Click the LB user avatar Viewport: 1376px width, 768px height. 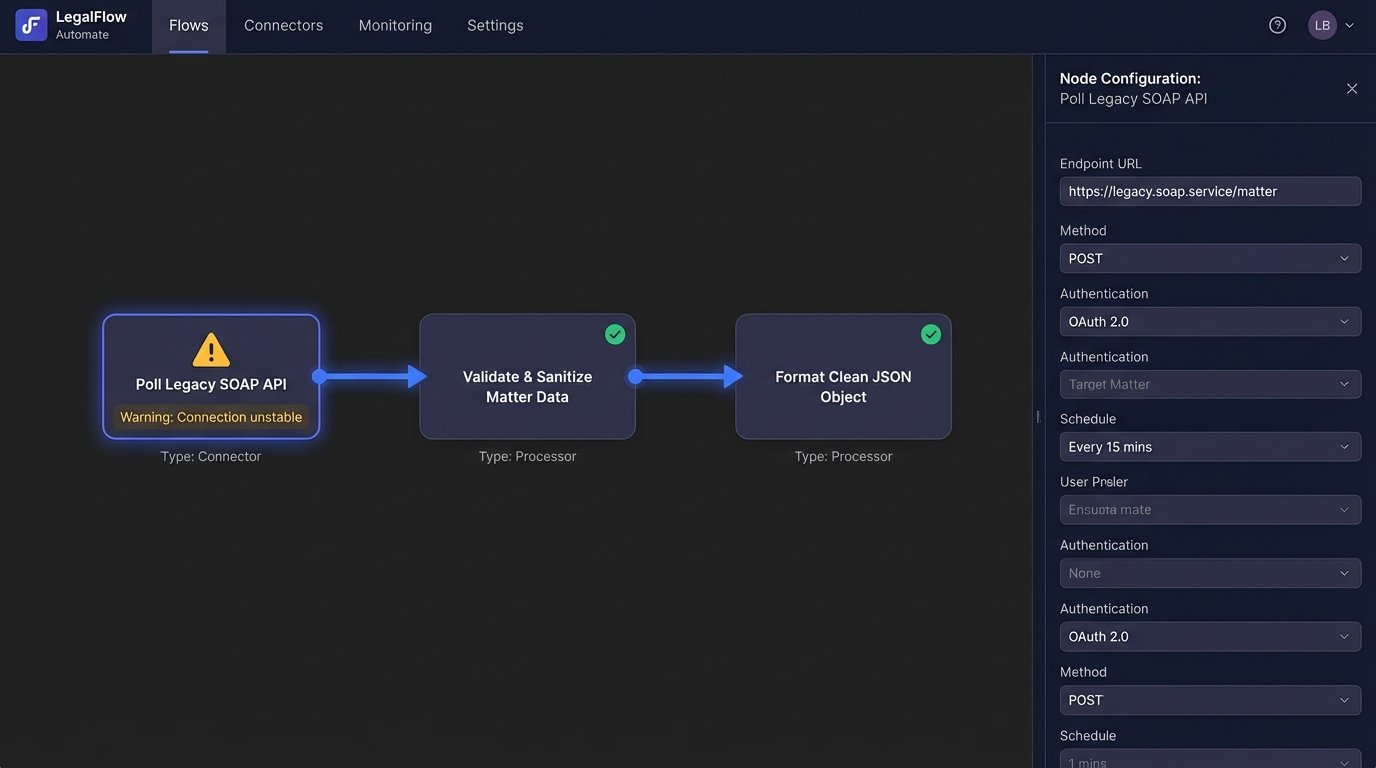[1322, 25]
